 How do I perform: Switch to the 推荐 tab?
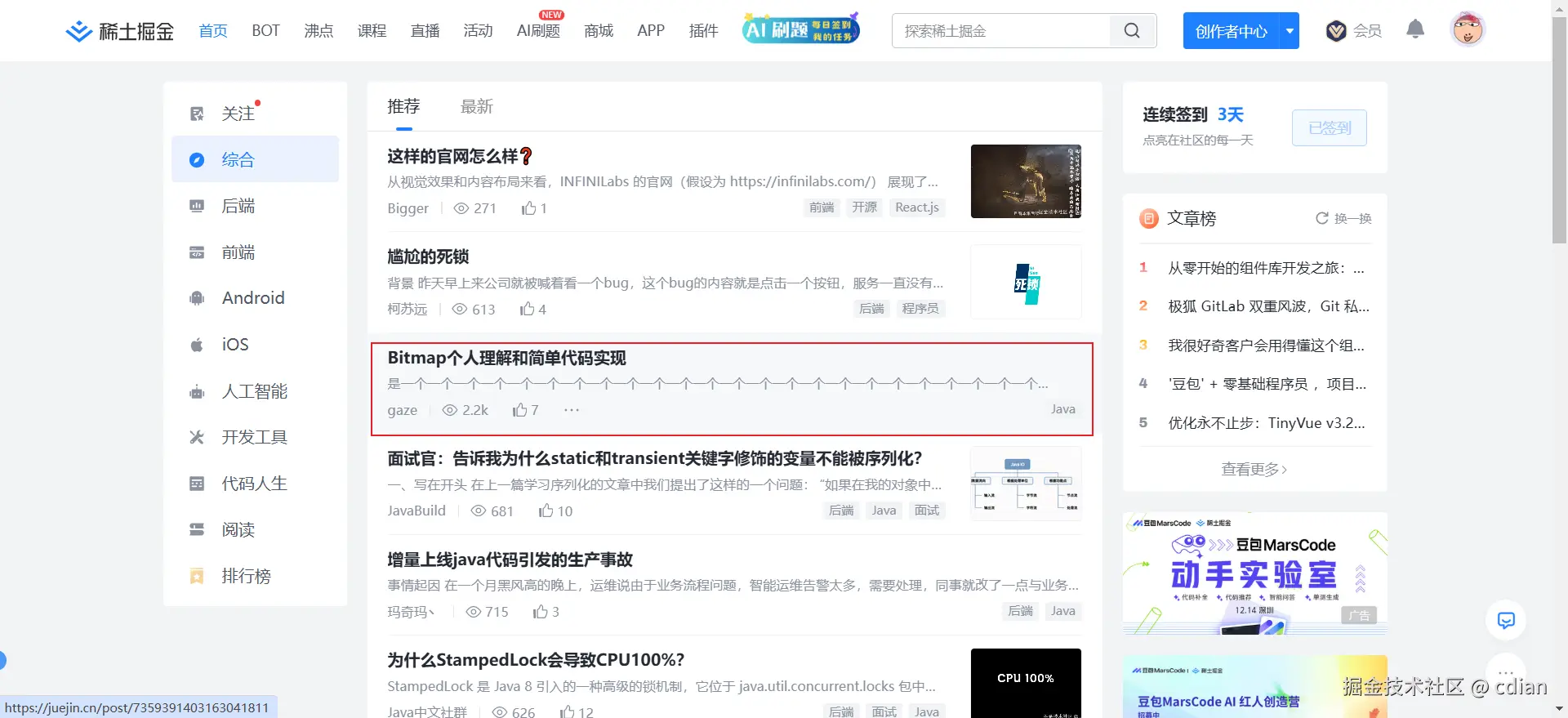(403, 106)
